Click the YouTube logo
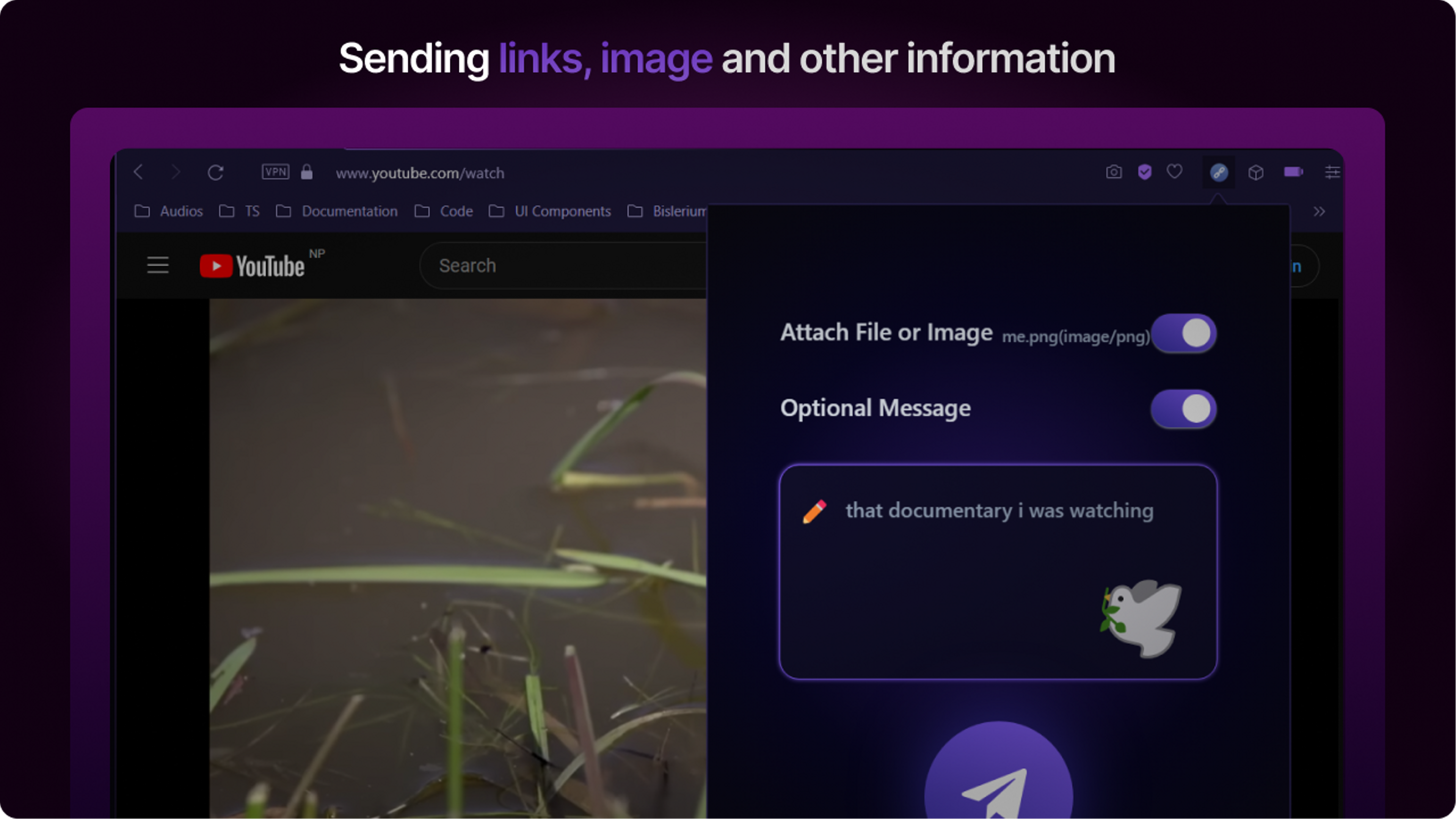 tap(252, 266)
